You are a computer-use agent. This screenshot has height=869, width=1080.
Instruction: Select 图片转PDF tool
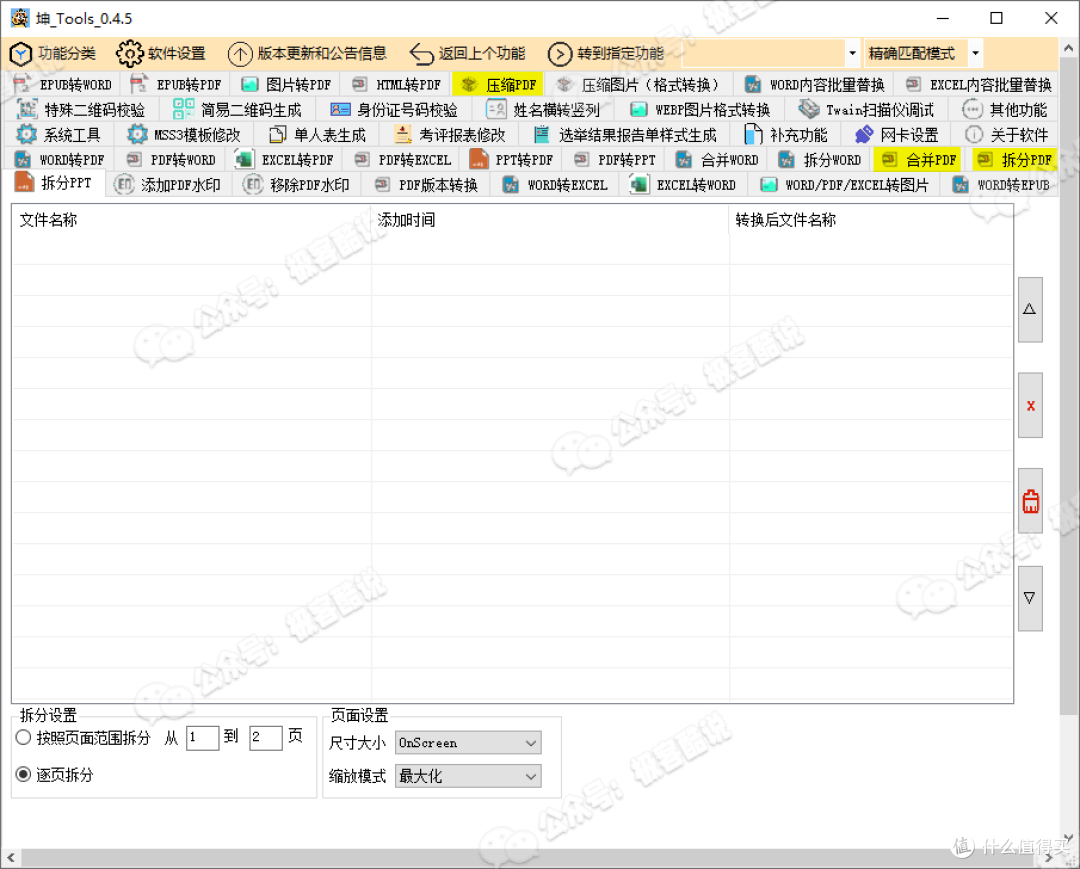point(287,85)
